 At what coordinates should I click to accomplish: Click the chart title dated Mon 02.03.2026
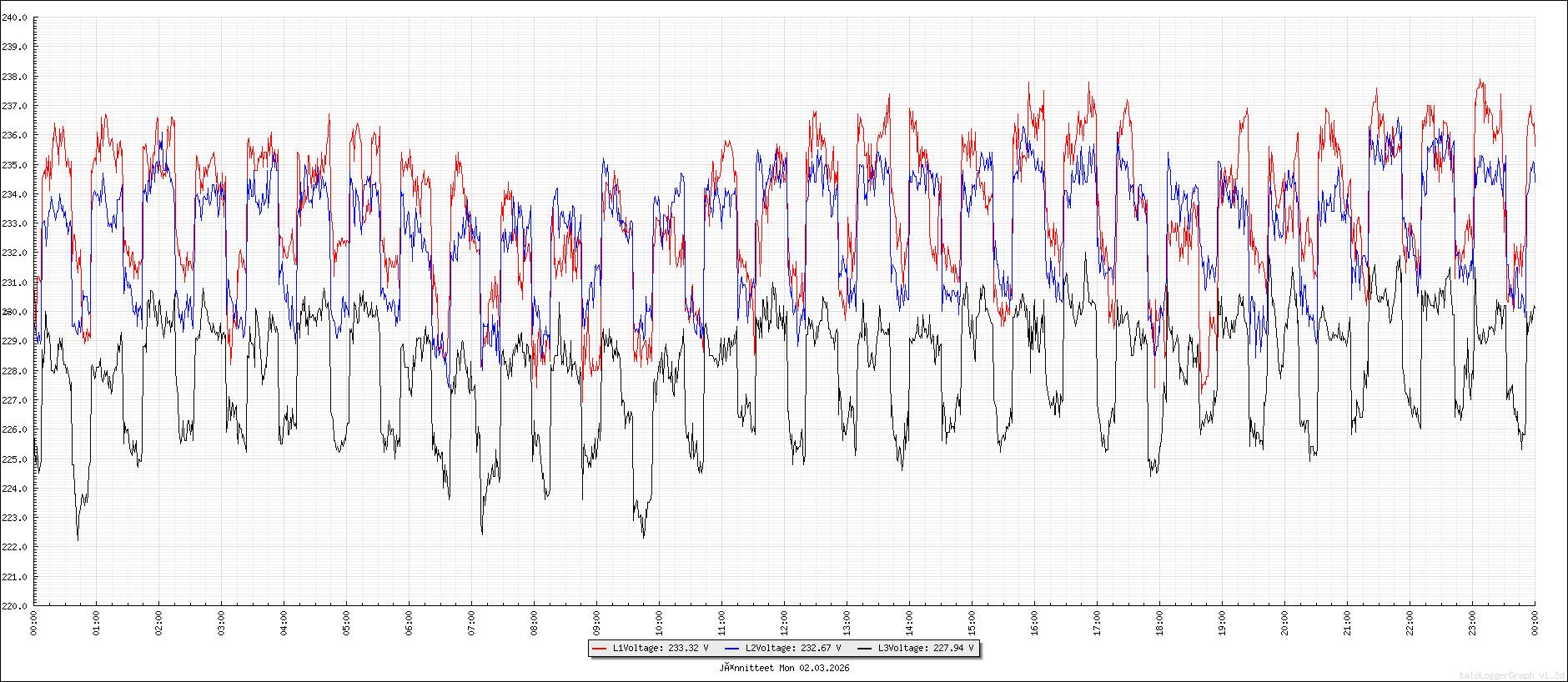pos(784,668)
